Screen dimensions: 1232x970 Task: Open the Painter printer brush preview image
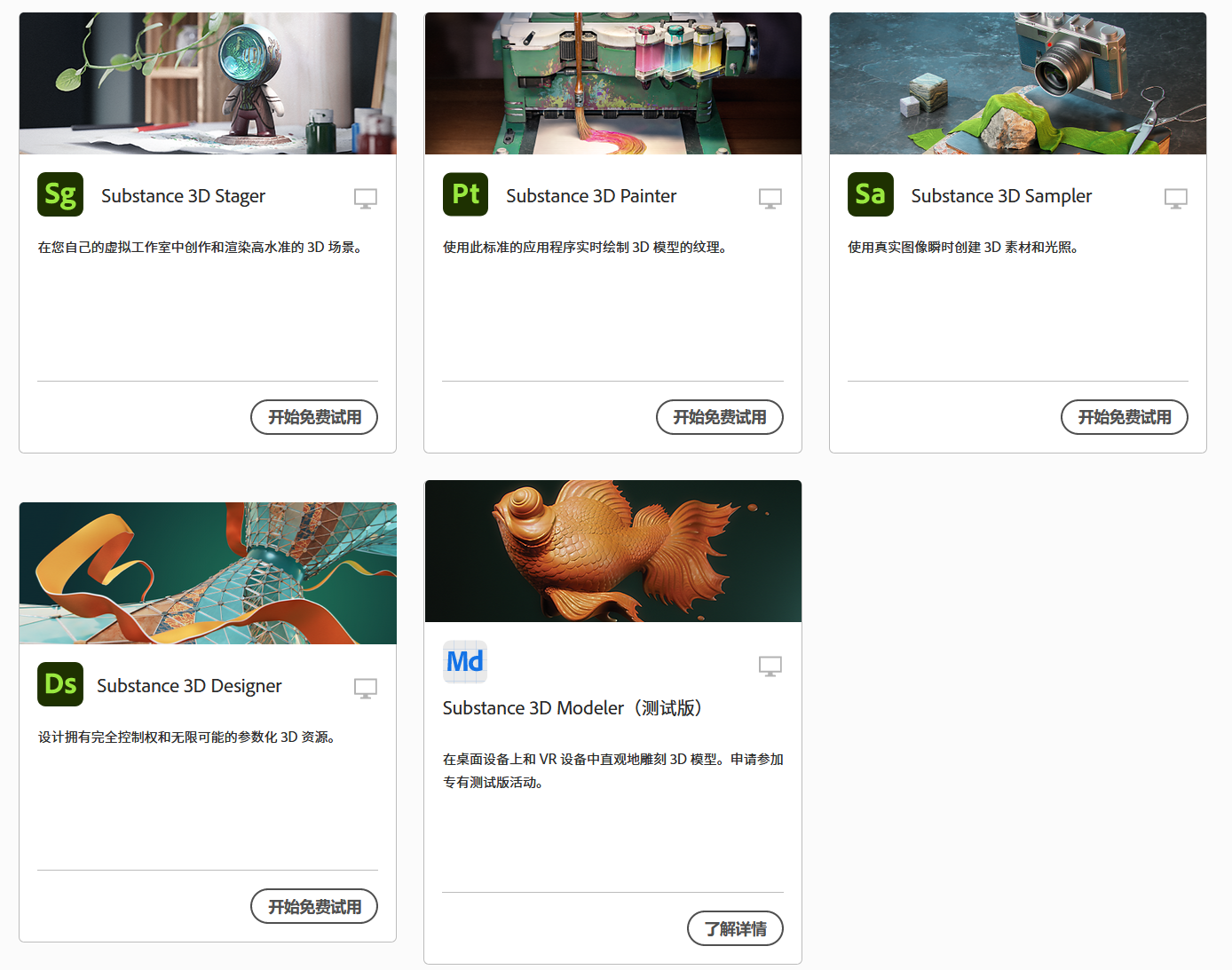pyautogui.click(x=613, y=83)
